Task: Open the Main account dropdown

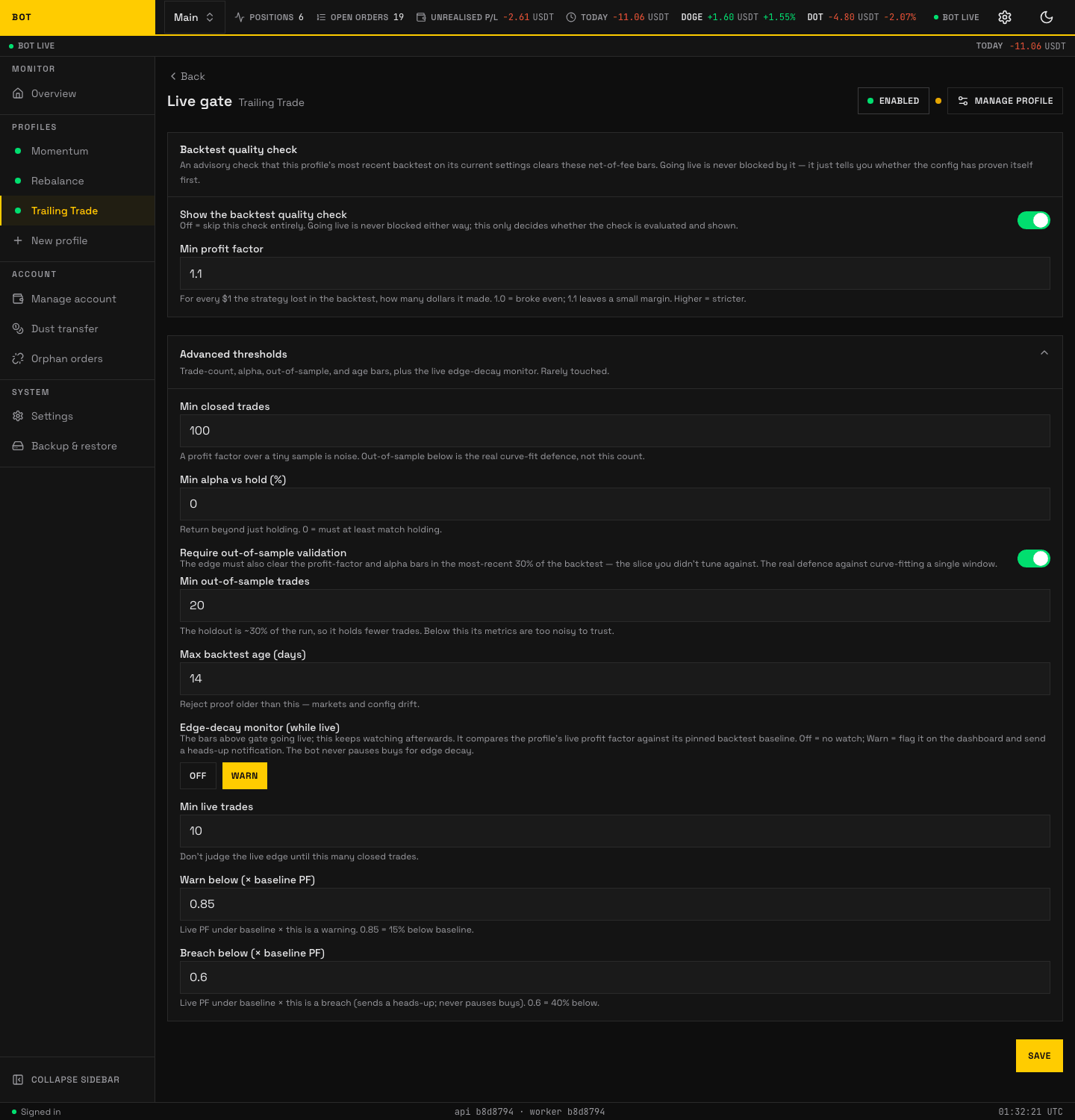Action: click(x=194, y=17)
